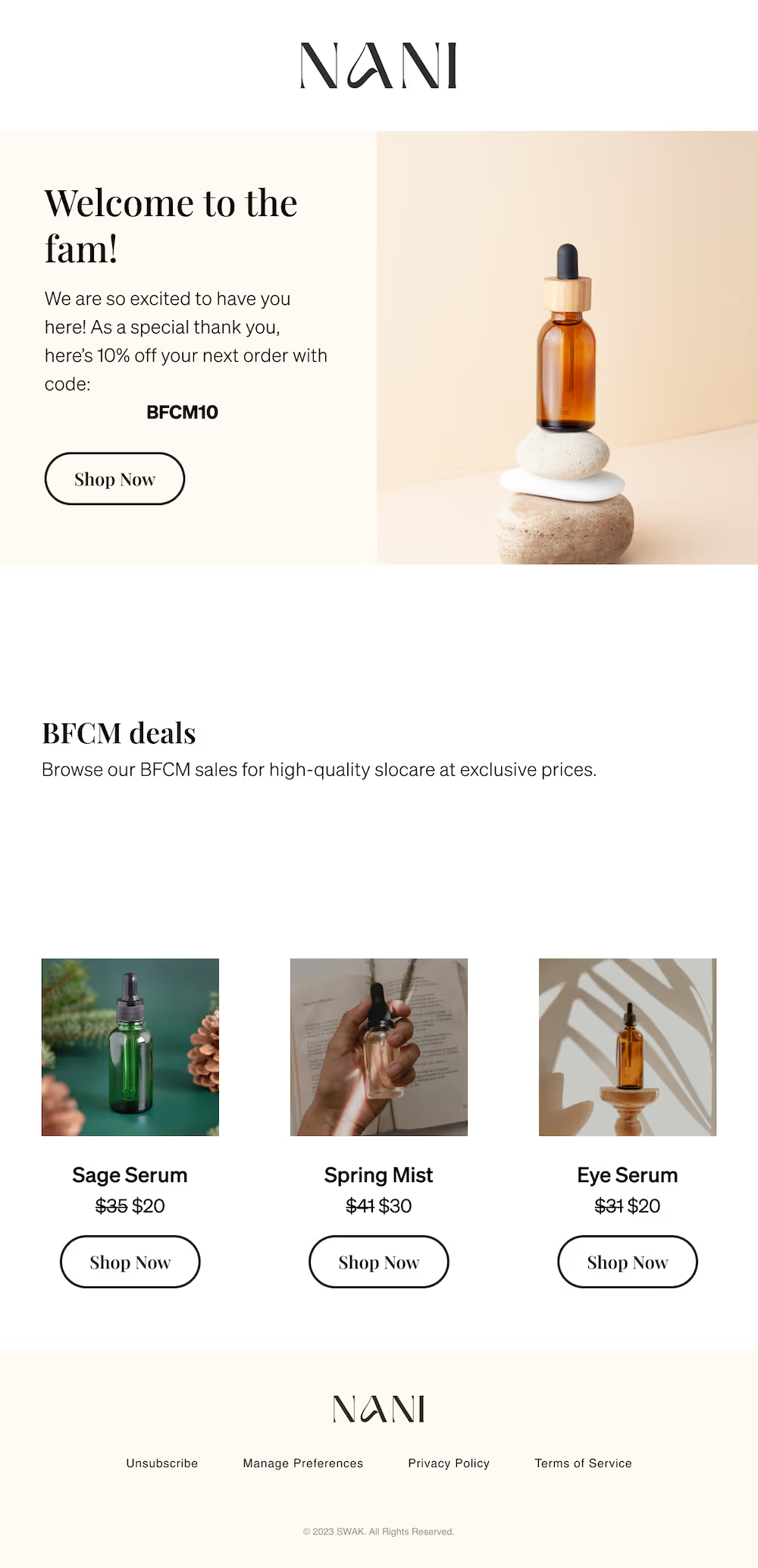758x1568 pixels.
Task: Click the NANI logo in the footer
Action: coord(379,1409)
